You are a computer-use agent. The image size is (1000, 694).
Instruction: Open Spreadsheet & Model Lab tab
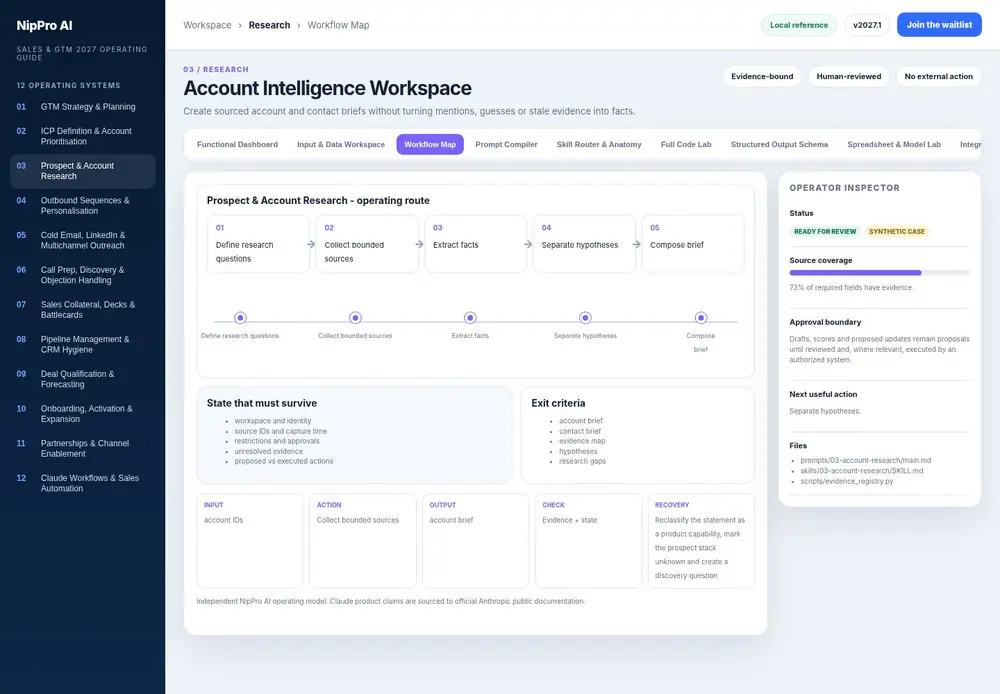click(893, 145)
